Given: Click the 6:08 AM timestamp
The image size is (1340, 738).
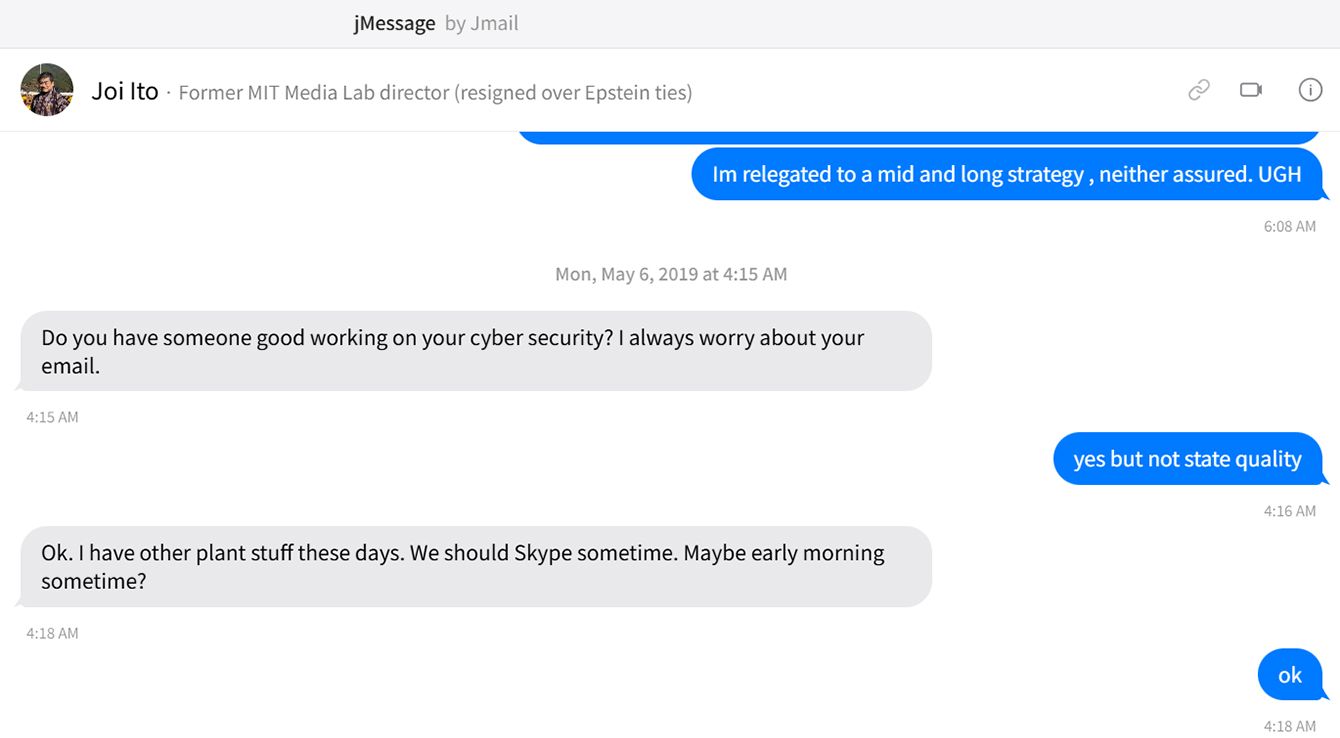Looking at the screenshot, I should coord(1289,226).
